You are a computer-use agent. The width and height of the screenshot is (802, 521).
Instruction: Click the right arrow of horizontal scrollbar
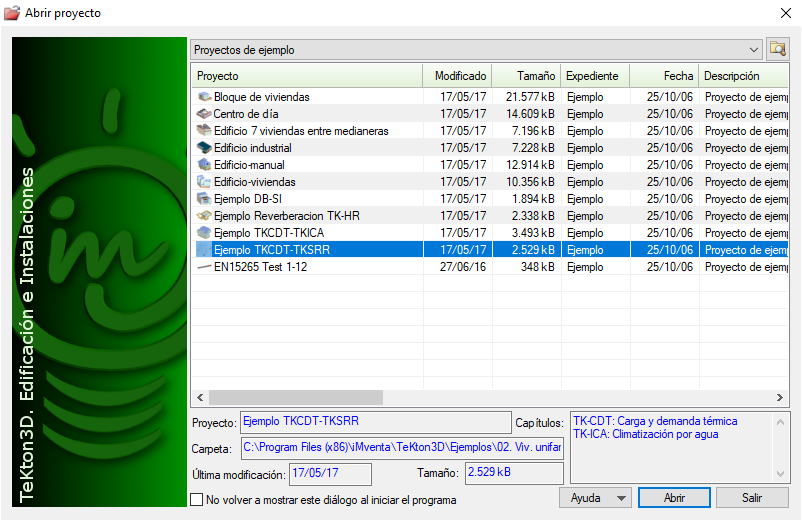click(x=779, y=397)
